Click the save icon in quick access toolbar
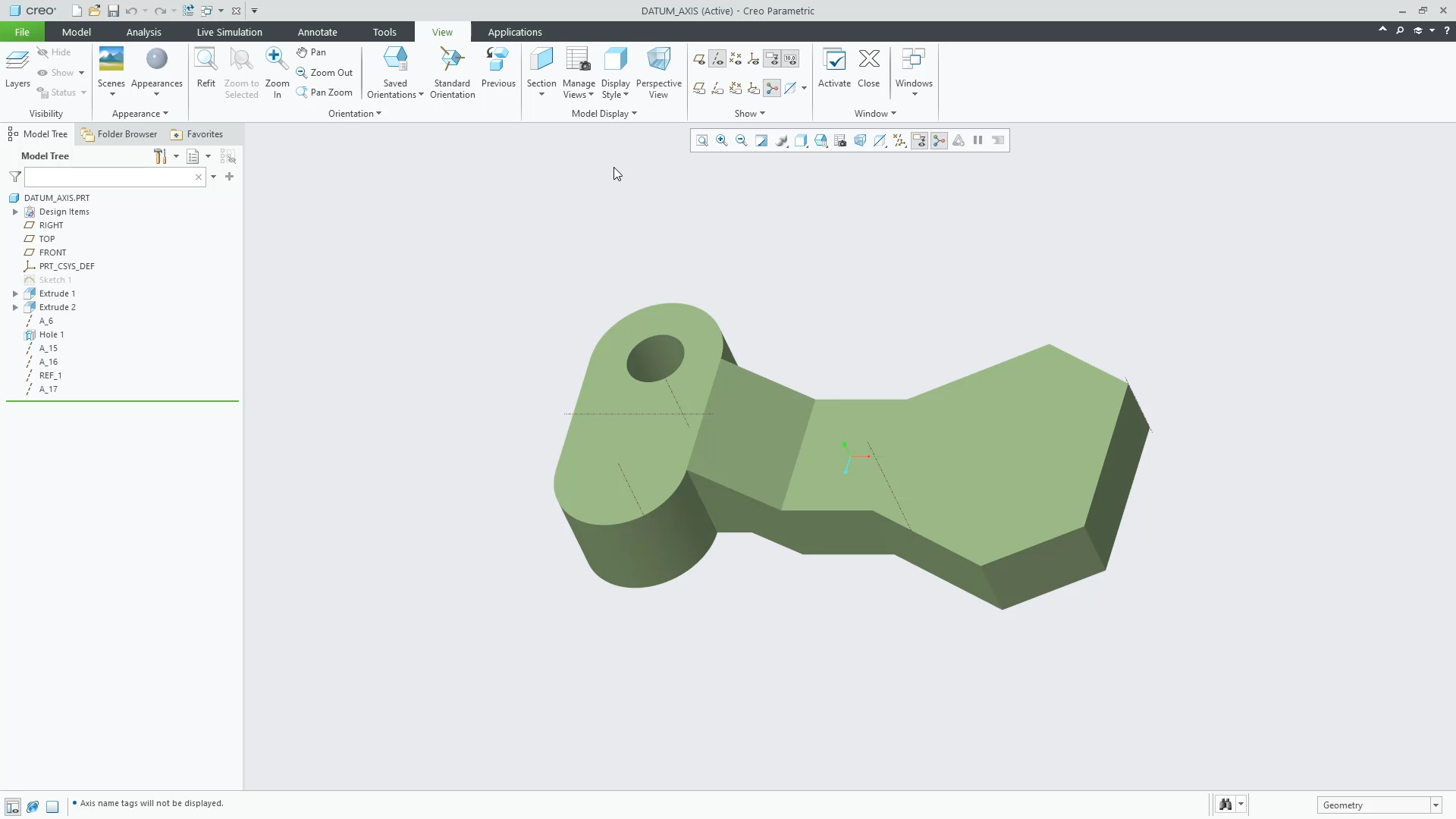The image size is (1456, 819). [113, 11]
